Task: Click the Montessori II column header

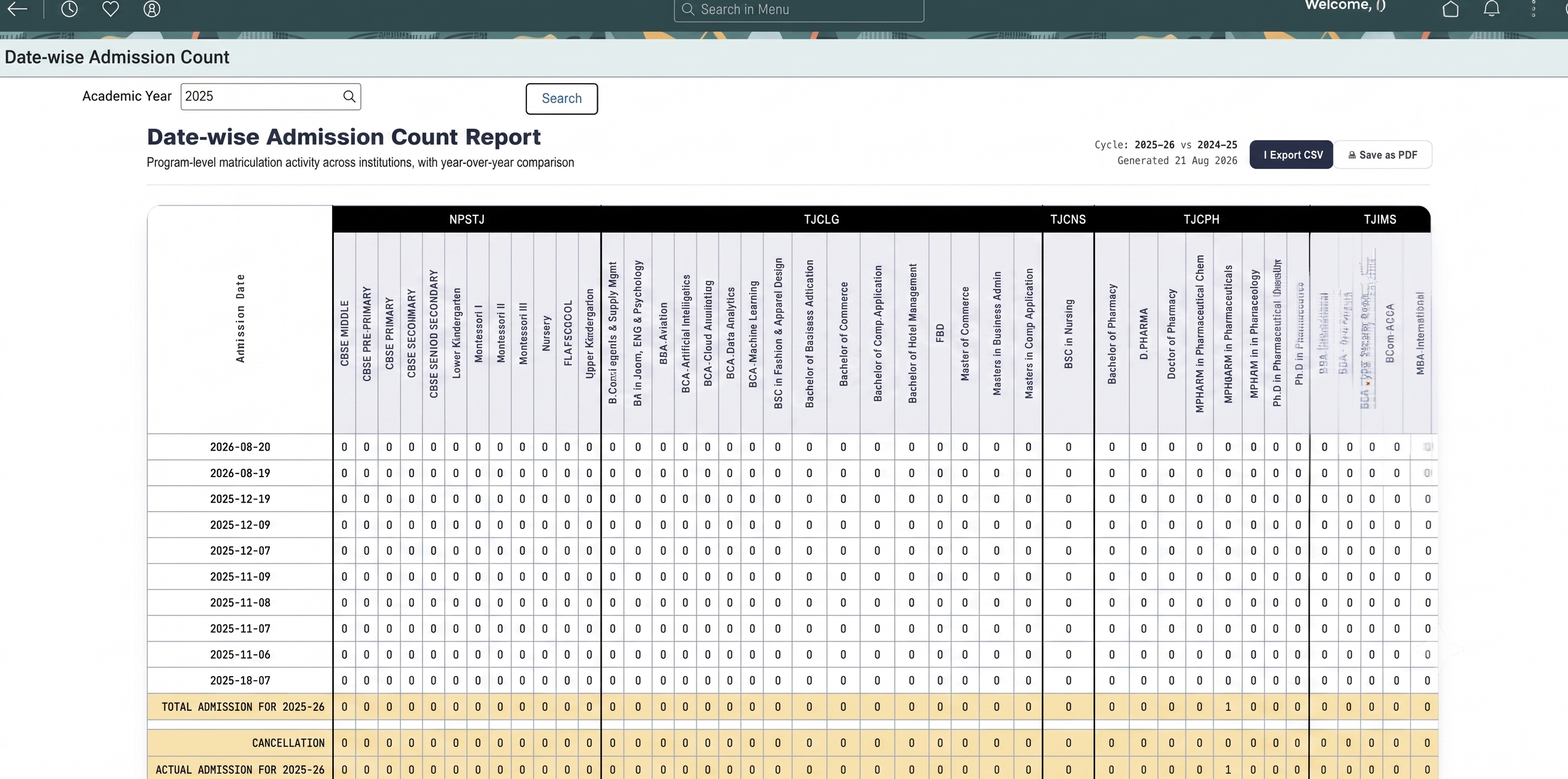Action: tap(500, 333)
